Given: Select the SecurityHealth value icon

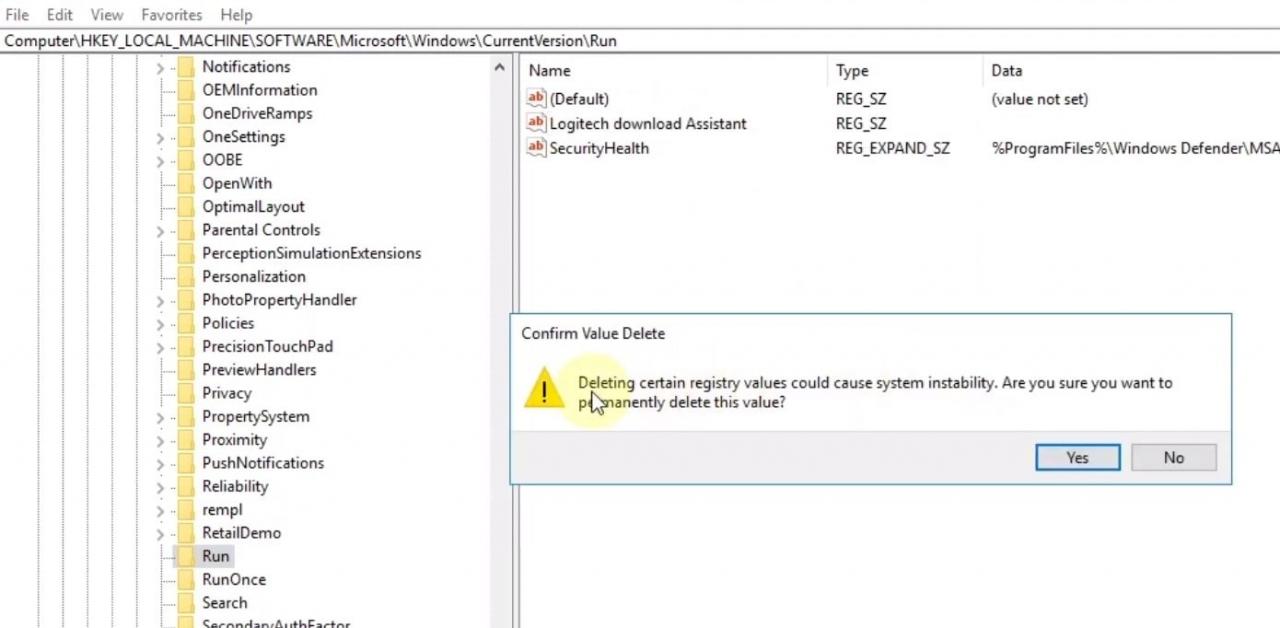Looking at the screenshot, I should (536, 148).
